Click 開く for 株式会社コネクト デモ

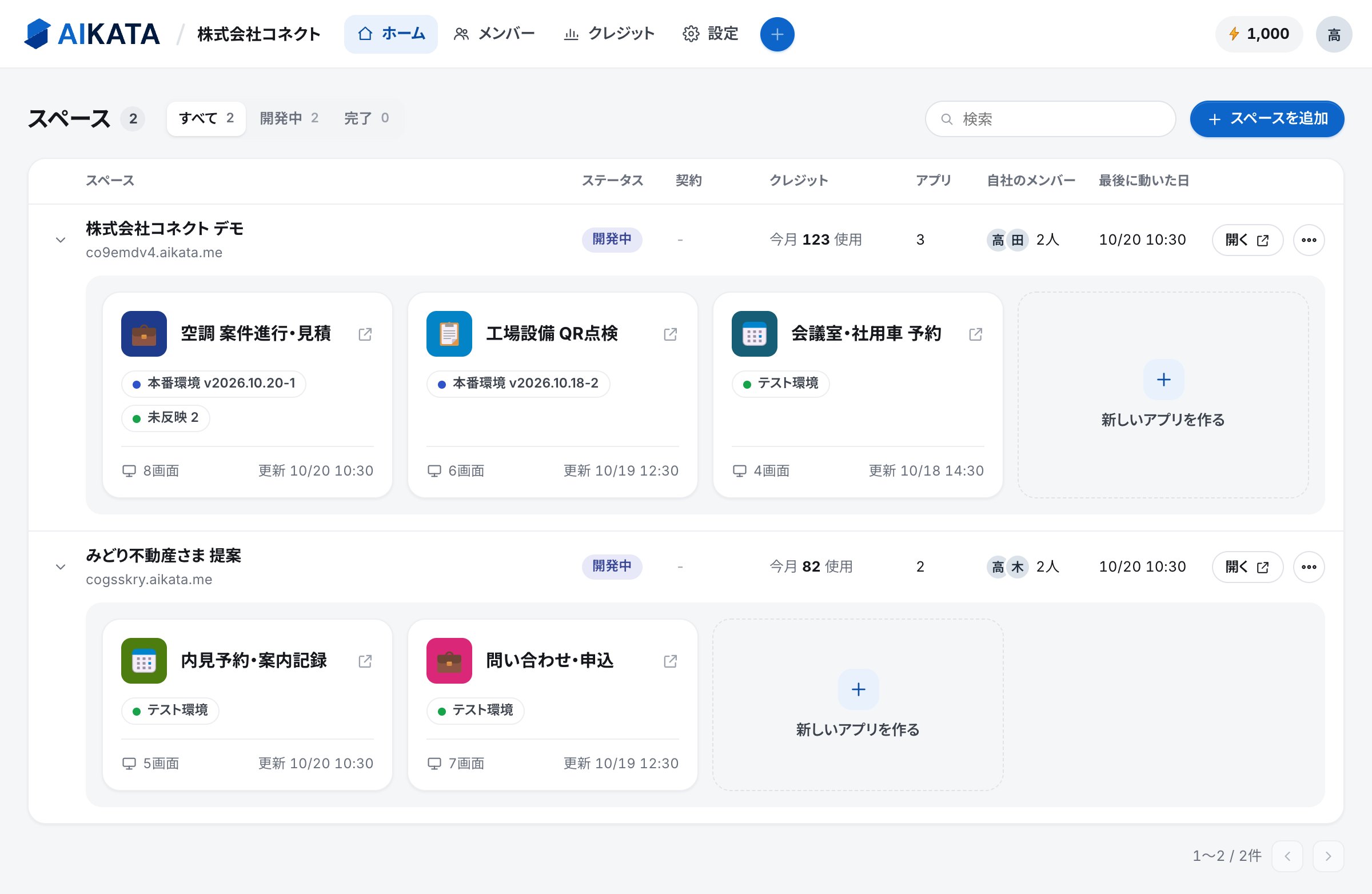[1247, 240]
